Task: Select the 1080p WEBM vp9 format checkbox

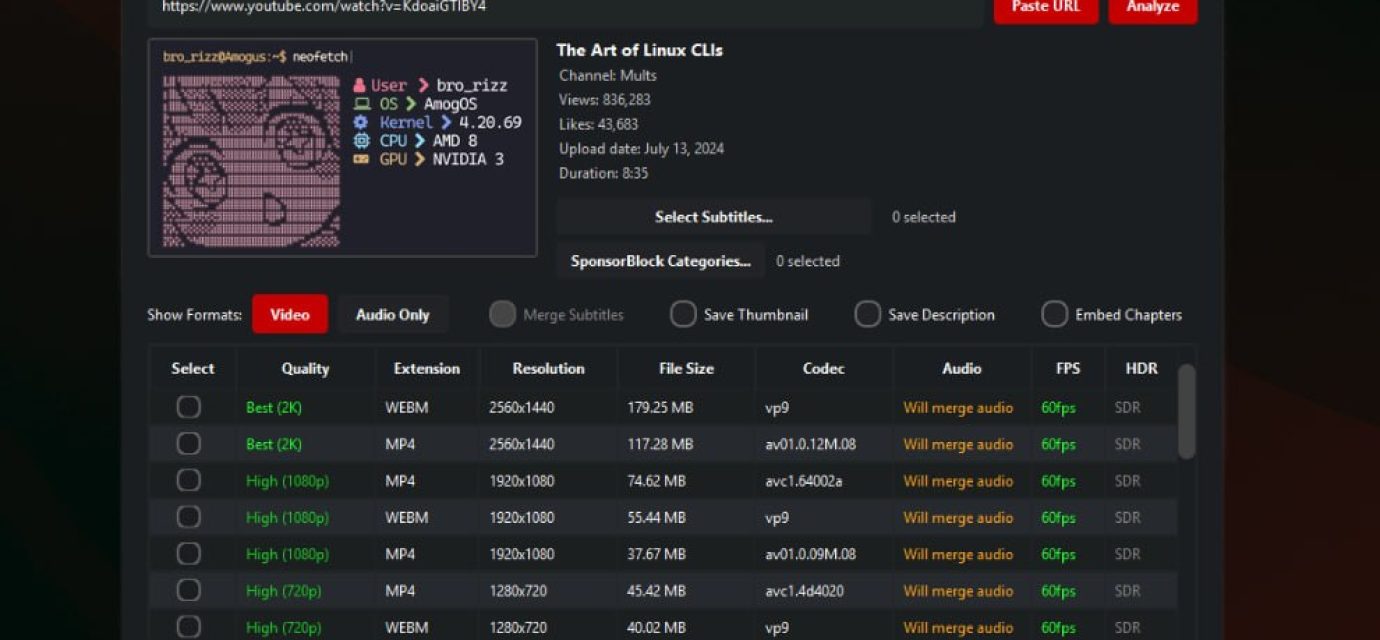Action: click(188, 517)
